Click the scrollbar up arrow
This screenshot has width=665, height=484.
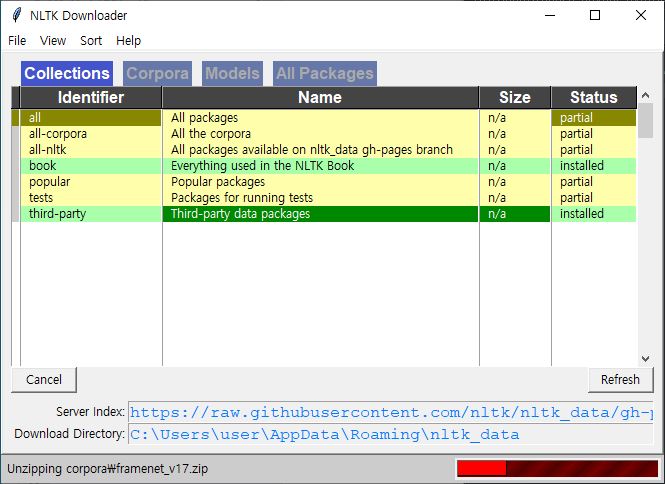pyautogui.click(x=645, y=95)
